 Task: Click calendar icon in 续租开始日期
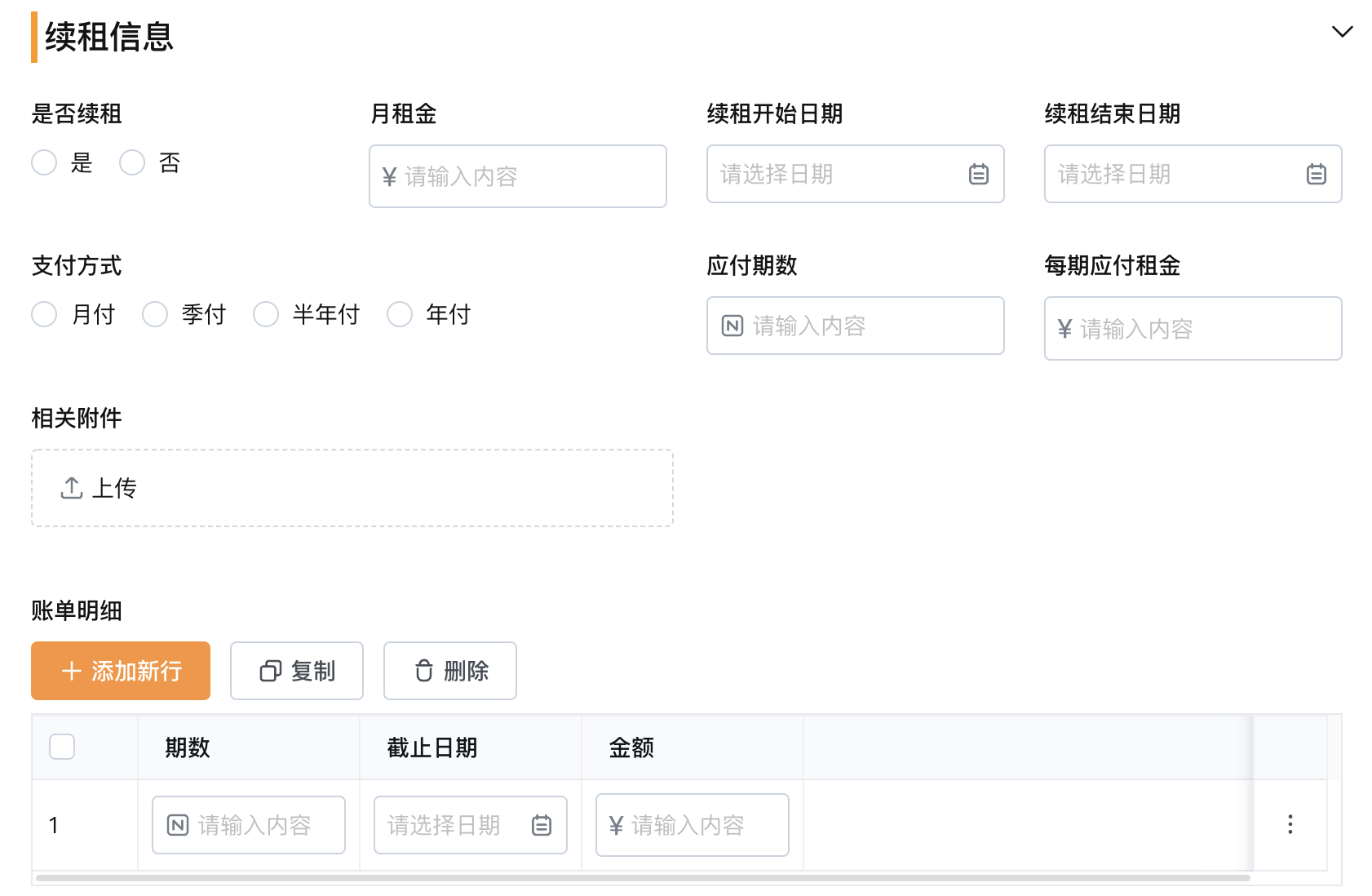pyautogui.click(x=979, y=174)
